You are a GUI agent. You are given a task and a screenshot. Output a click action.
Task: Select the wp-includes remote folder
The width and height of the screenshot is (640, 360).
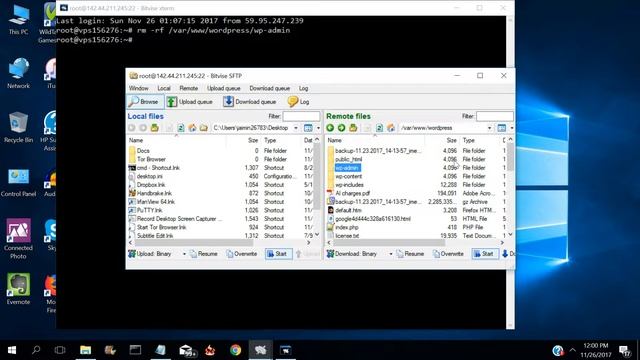click(x=349, y=185)
